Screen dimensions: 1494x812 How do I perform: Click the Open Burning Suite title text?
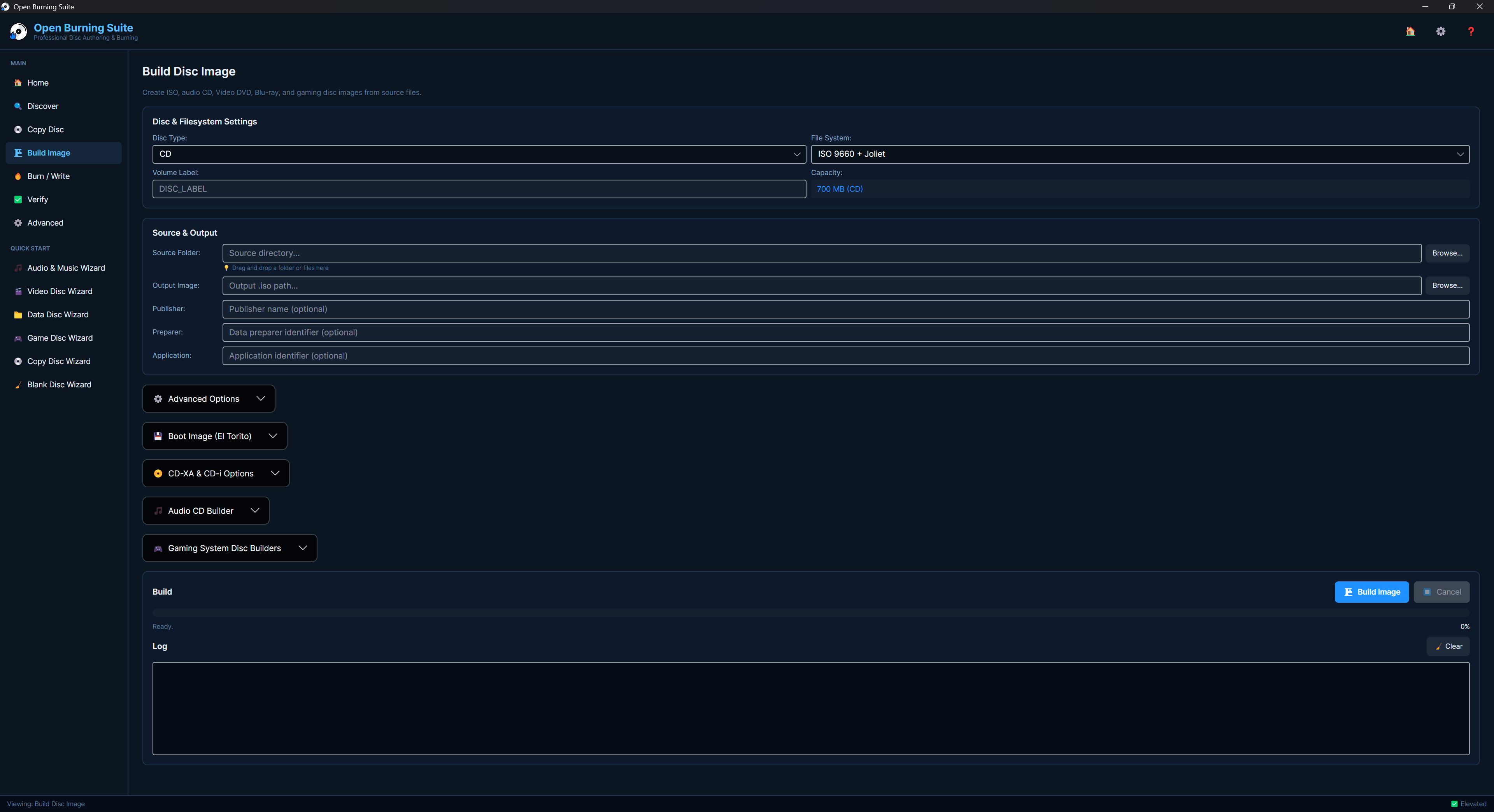[x=84, y=28]
